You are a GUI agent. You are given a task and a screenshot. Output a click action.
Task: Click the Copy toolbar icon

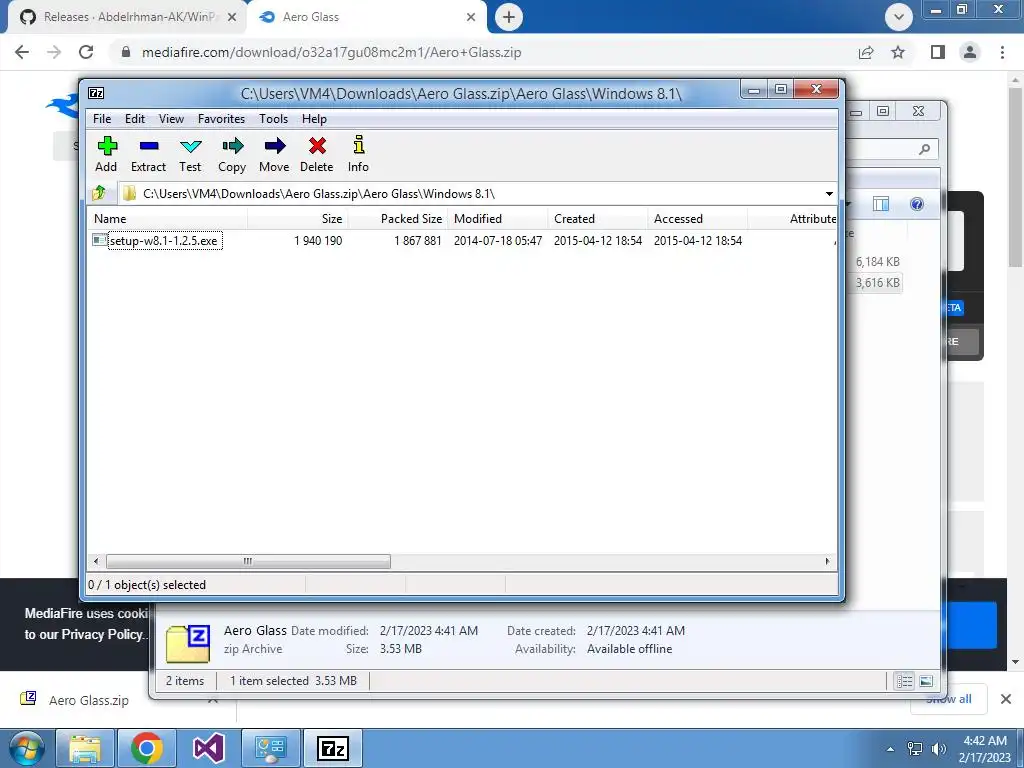(x=232, y=154)
